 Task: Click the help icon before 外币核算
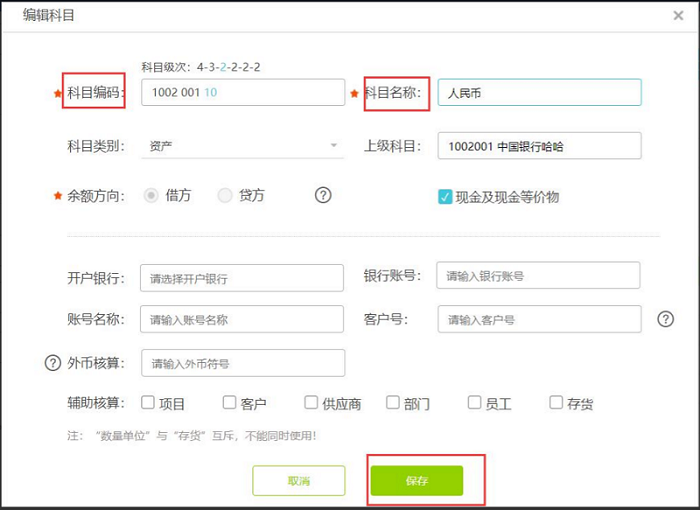coord(53,363)
